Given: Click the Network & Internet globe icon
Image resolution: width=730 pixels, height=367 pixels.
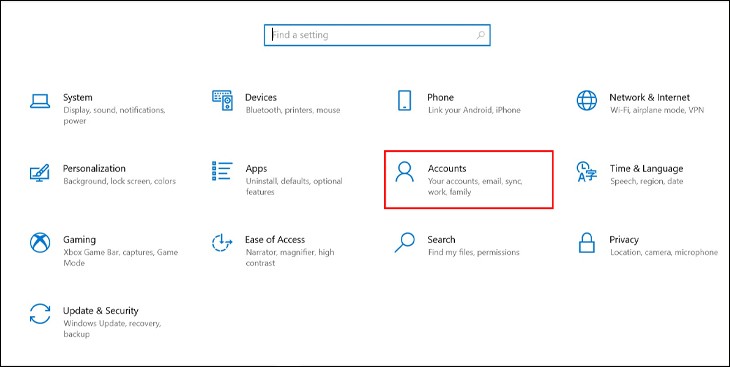Looking at the screenshot, I should point(587,101).
